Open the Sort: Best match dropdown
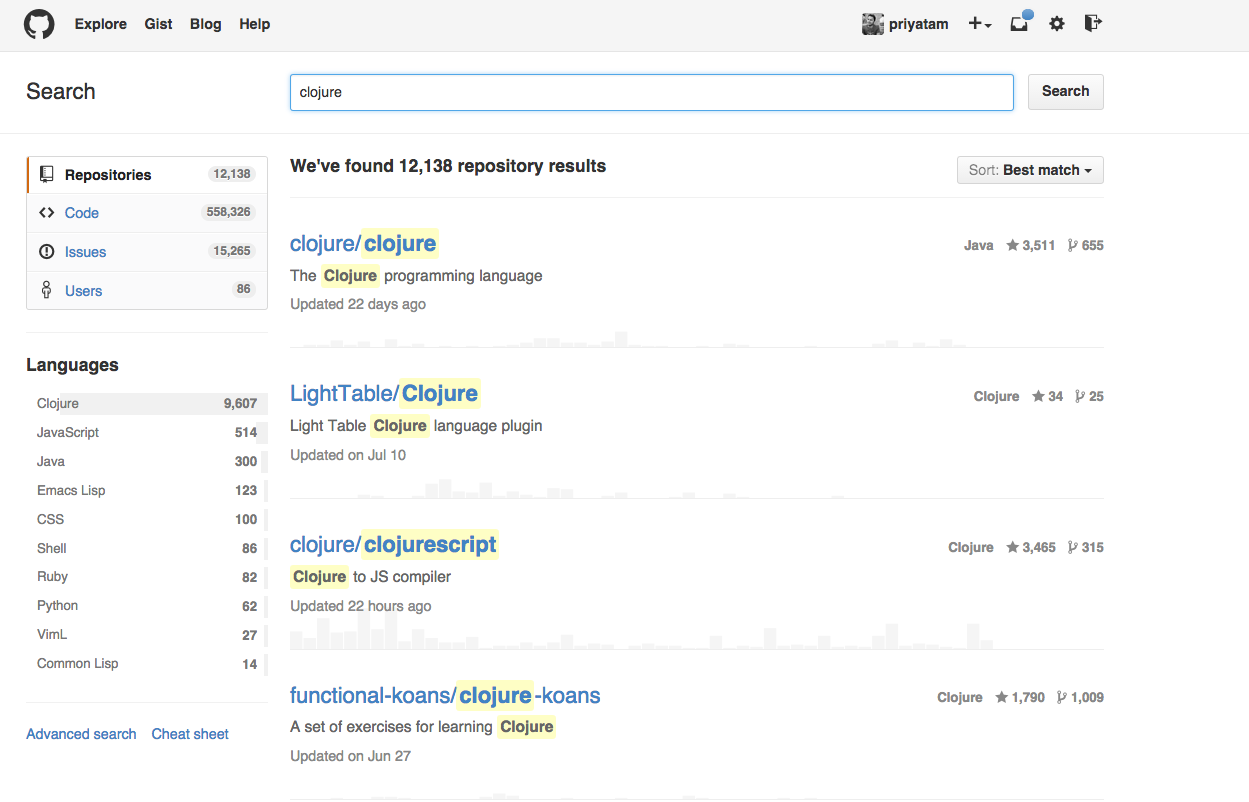Viewport: 1249px width, 802px height. [x=1030, y=170]
